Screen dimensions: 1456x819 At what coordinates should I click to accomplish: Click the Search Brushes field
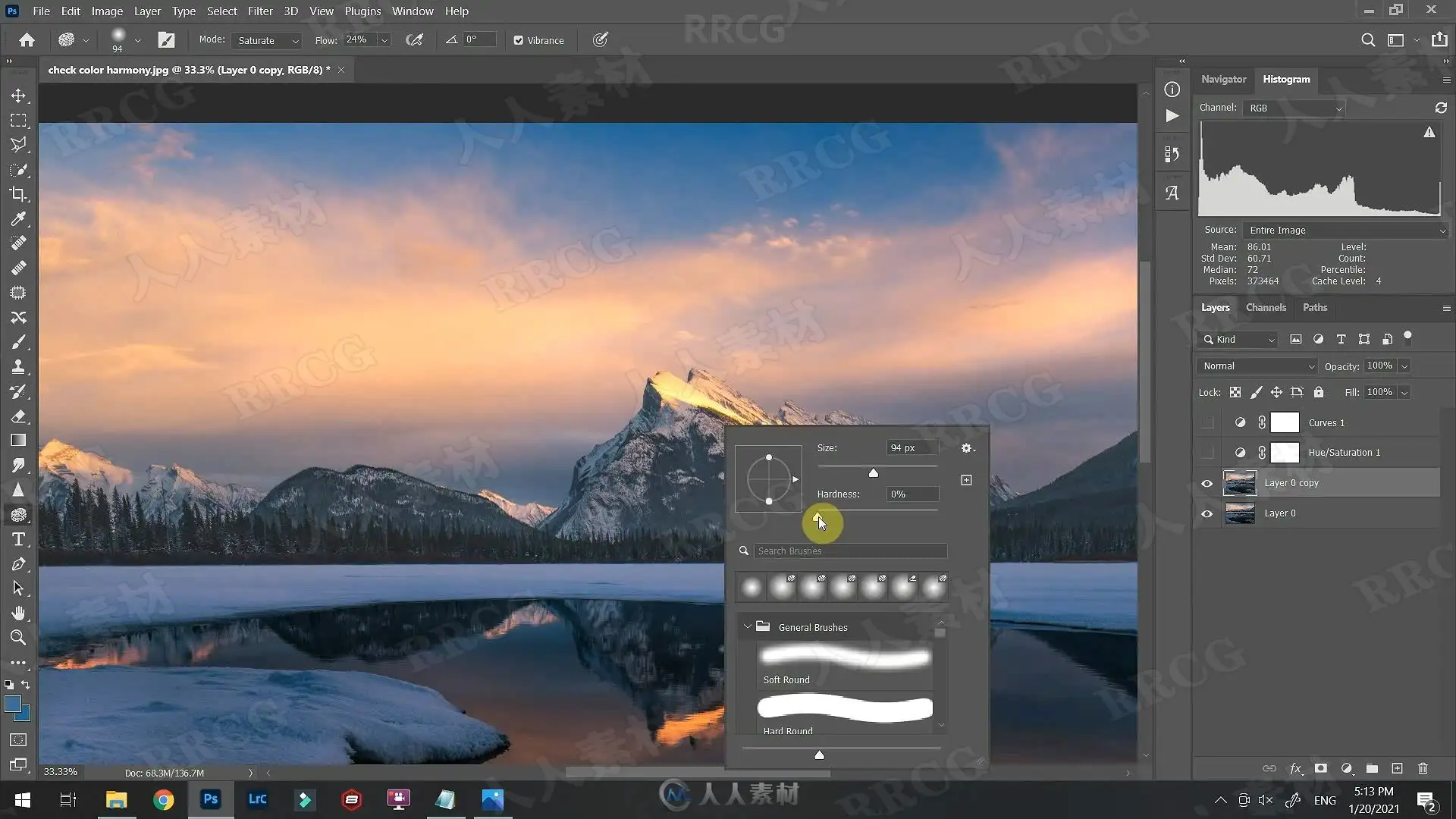[850, 551]
